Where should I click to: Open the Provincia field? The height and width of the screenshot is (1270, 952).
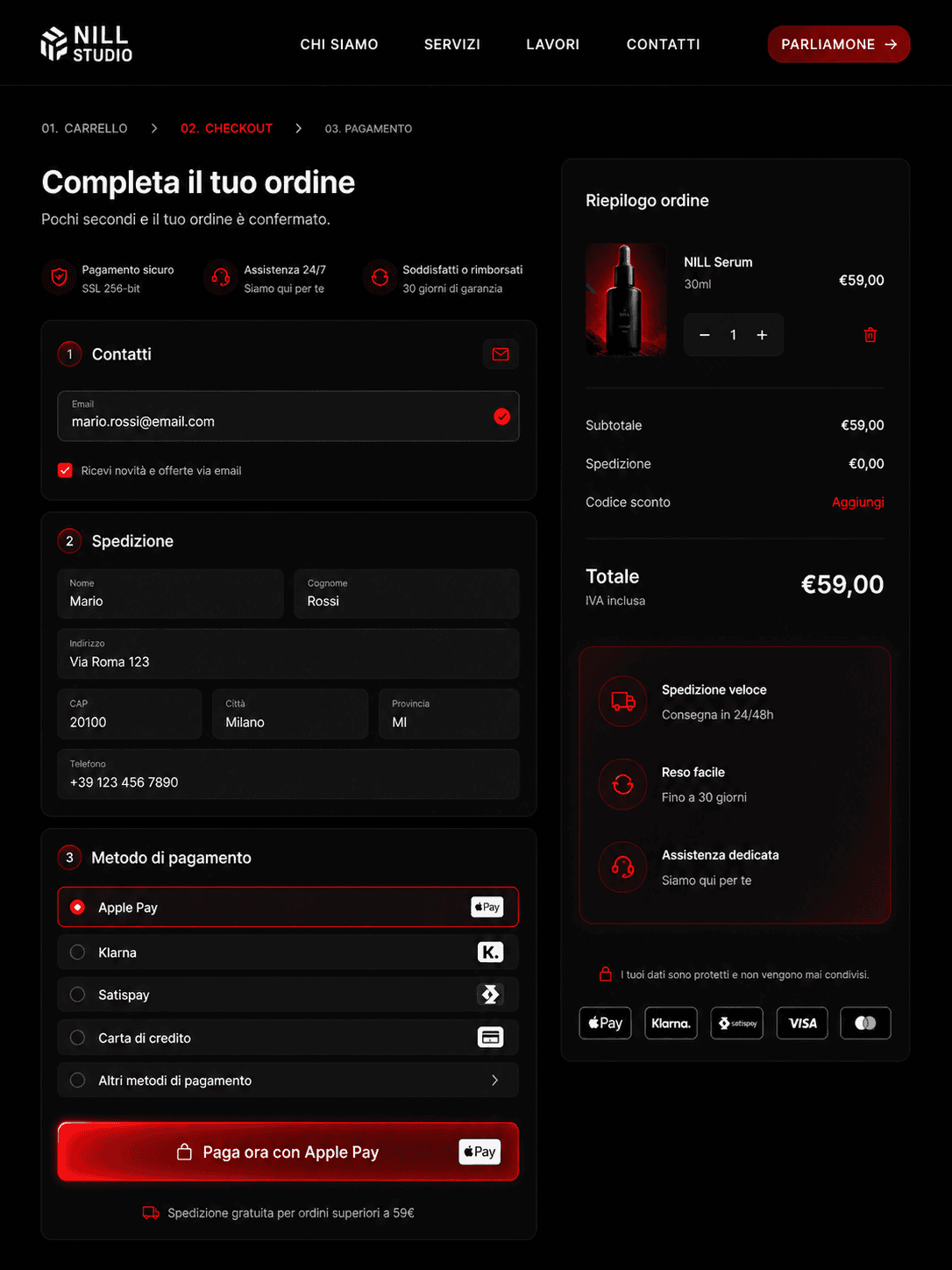(449, 714)
